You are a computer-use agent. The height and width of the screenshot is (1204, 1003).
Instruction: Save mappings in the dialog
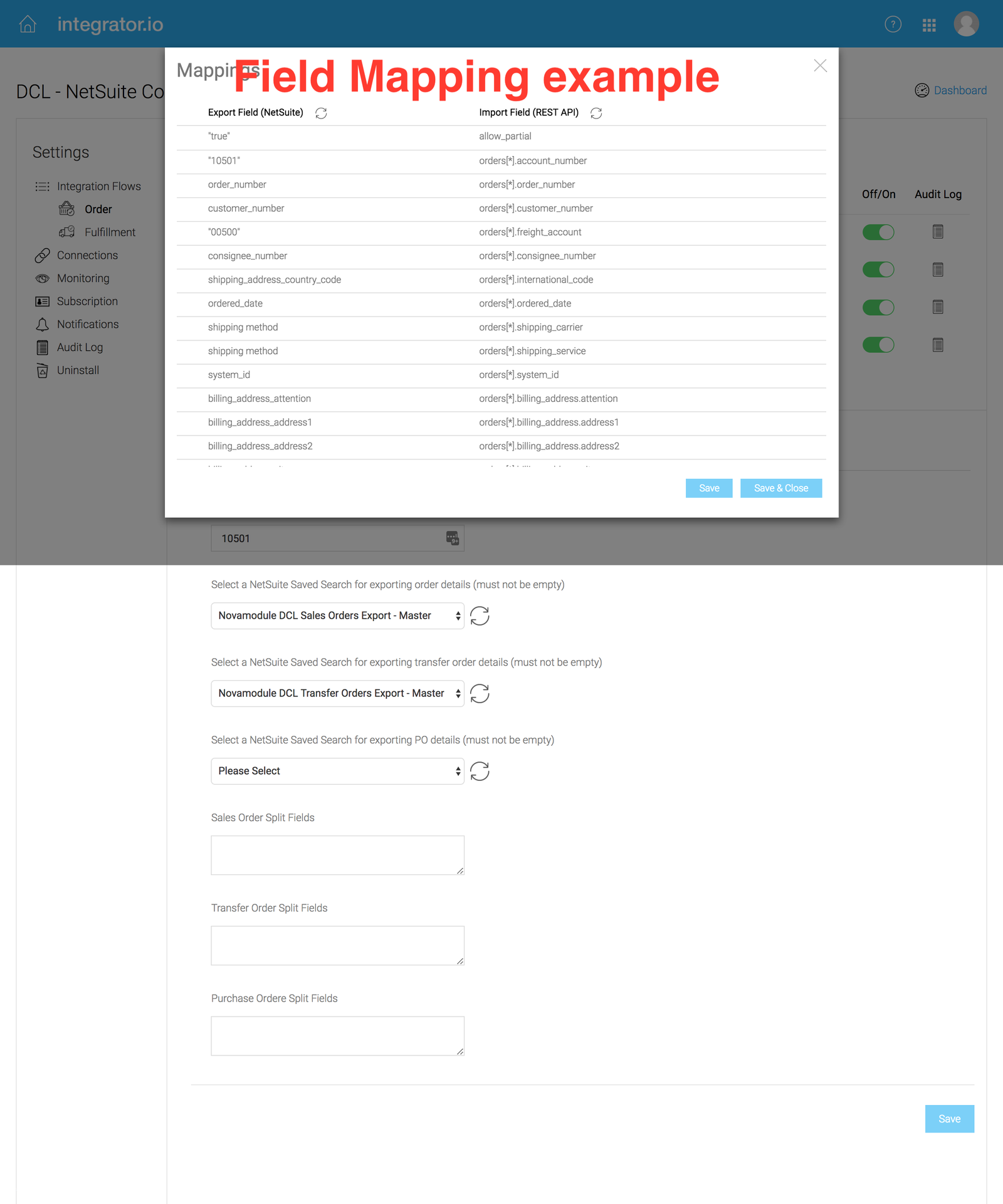709,488
